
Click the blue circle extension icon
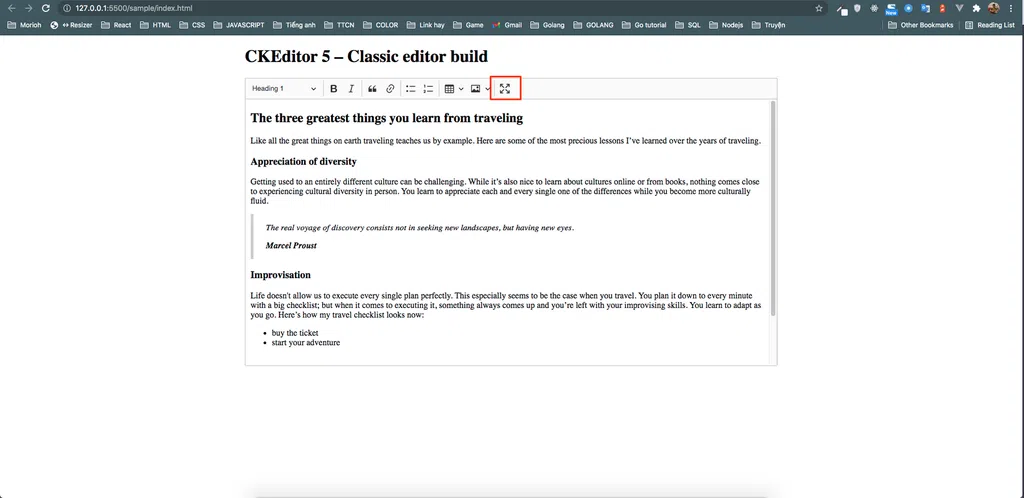908,8
